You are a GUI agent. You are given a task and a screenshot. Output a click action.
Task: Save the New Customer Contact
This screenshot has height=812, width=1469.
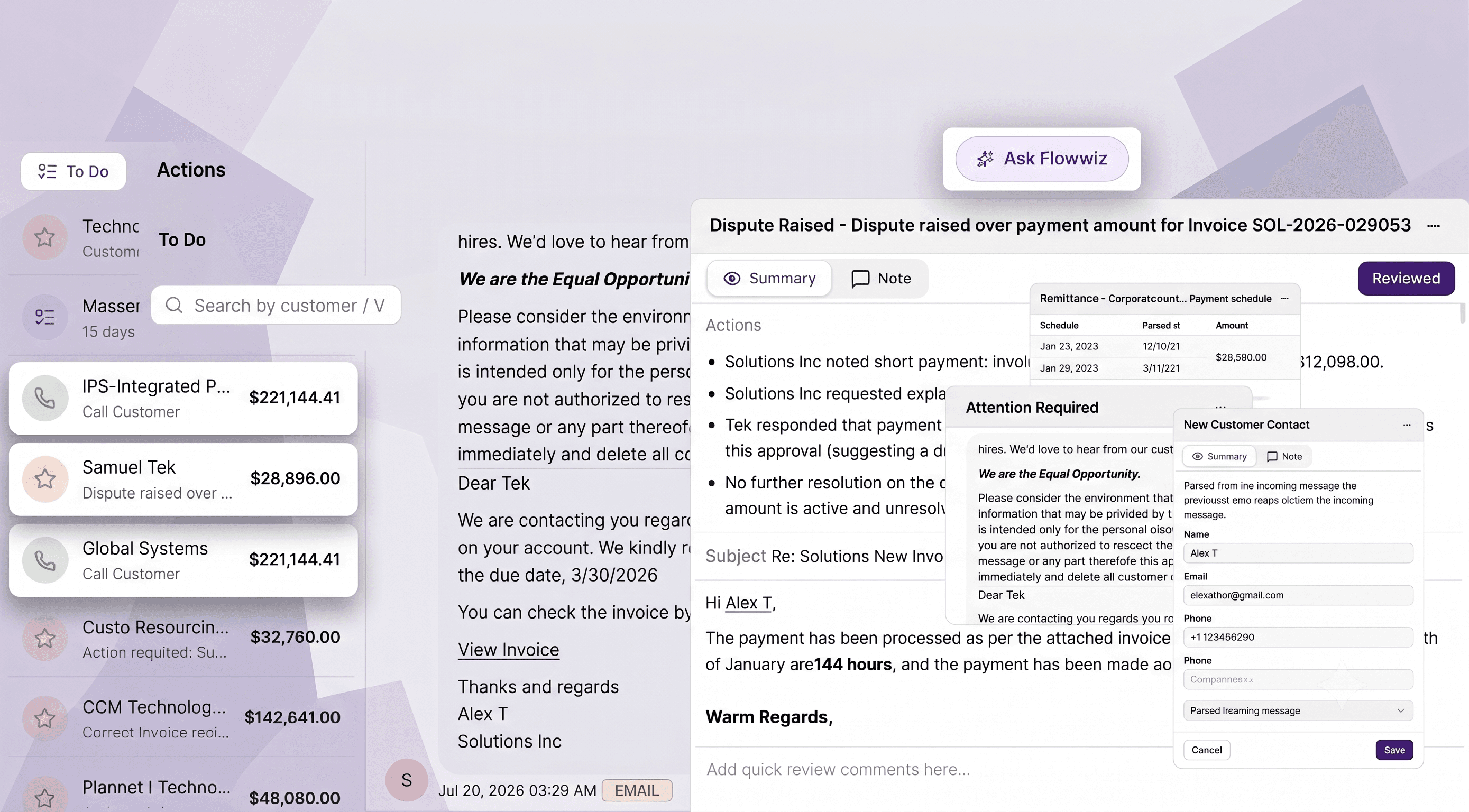(x=1394, y=750)
